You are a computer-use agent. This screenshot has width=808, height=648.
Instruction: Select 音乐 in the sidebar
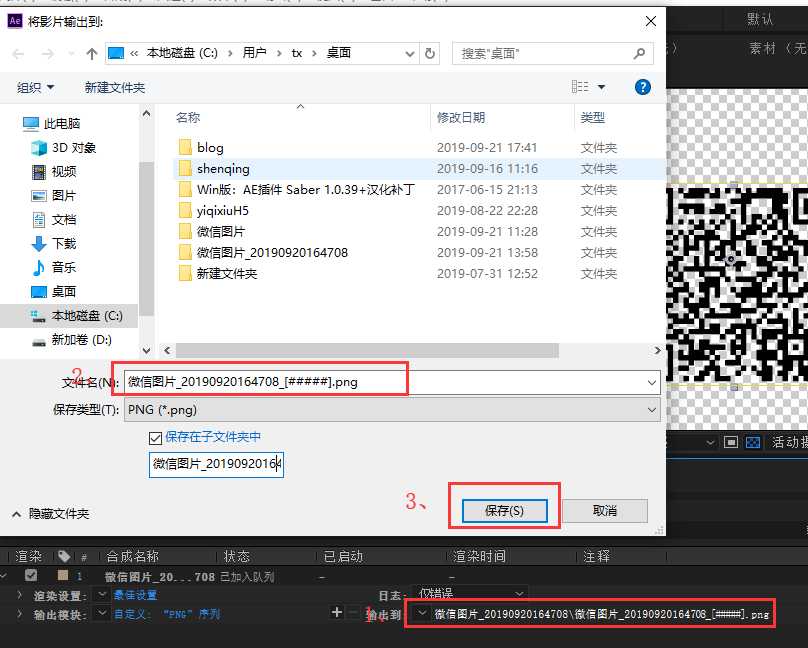click(x=54, y=267)
